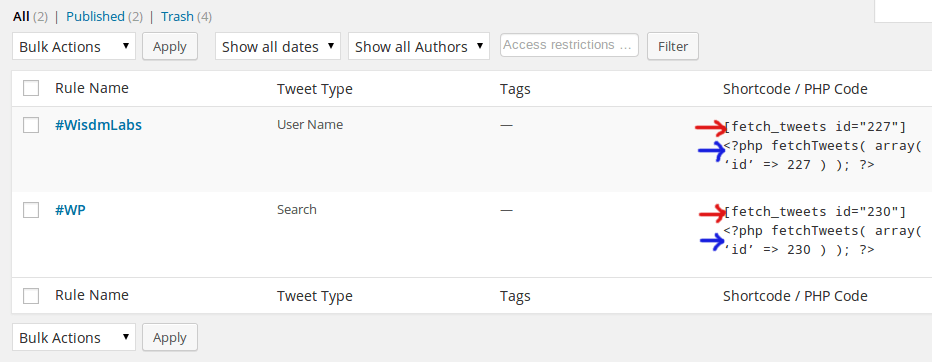Image resolution: width=932 pixels, height=362 pixels.
Task: Click the Tags column header at top
Action: (515, 89)
